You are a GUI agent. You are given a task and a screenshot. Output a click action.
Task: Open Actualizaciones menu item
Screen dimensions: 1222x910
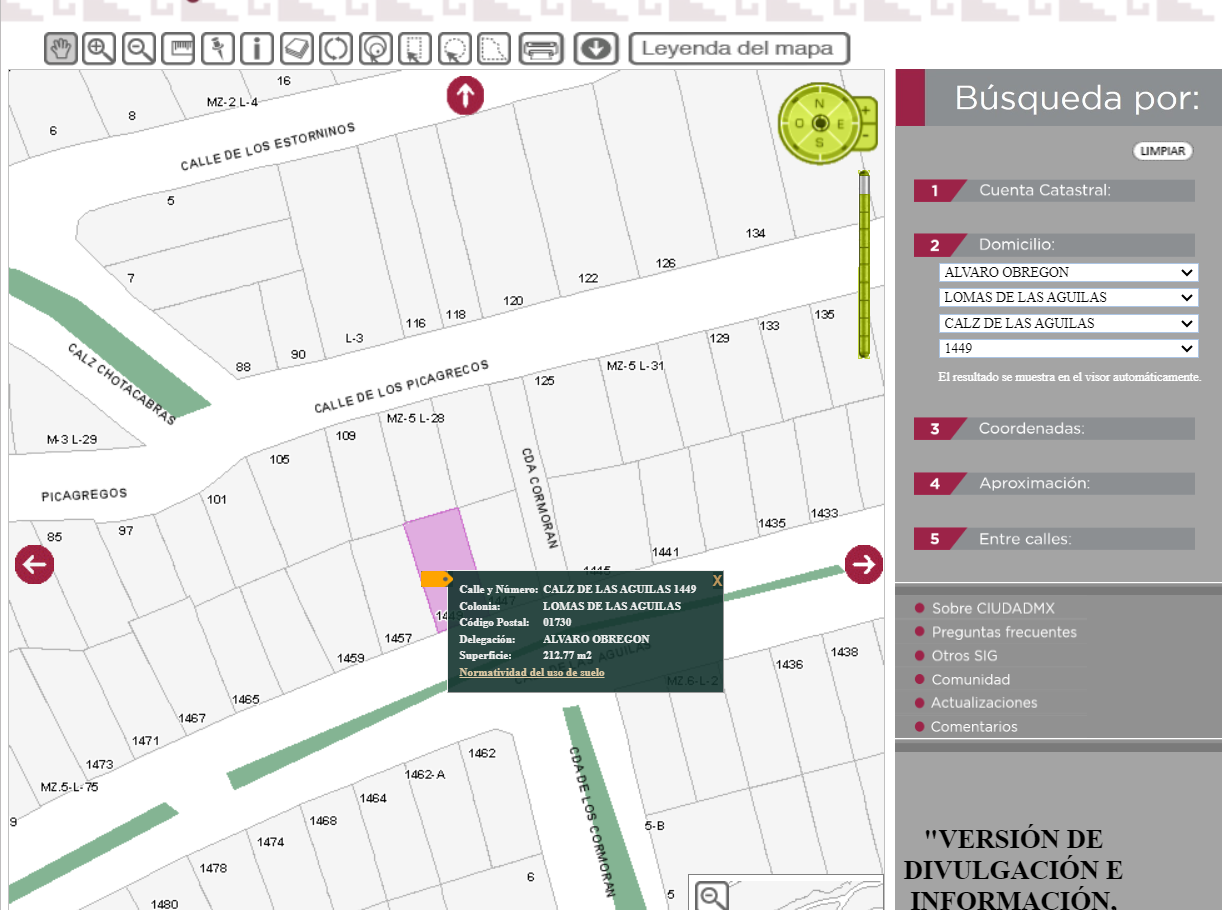tap(984, 703)
